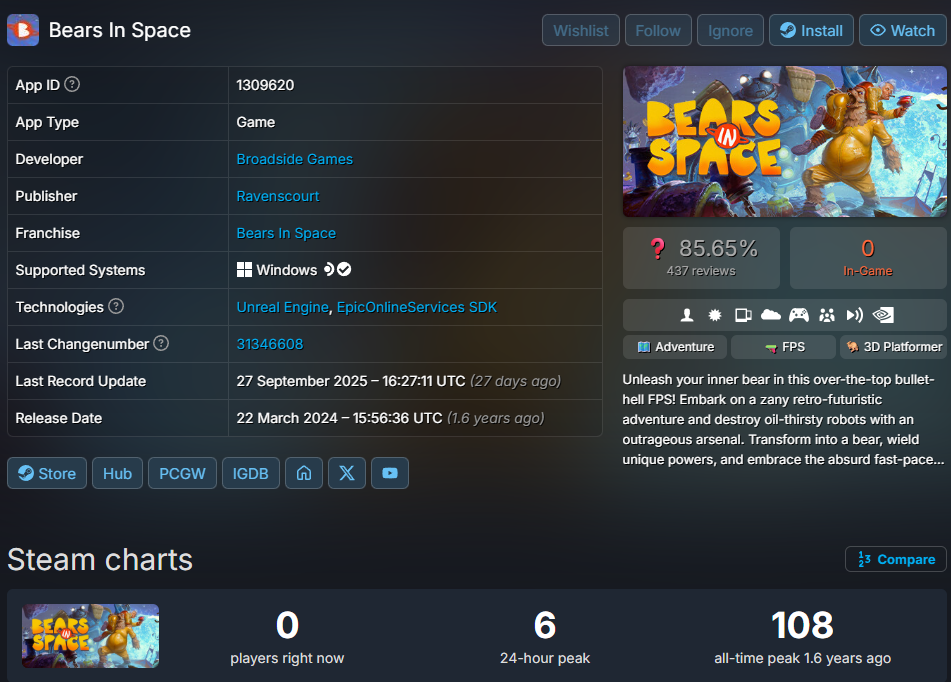
Task: Open the Bears In Space franchise link
Action: (286, 233)
